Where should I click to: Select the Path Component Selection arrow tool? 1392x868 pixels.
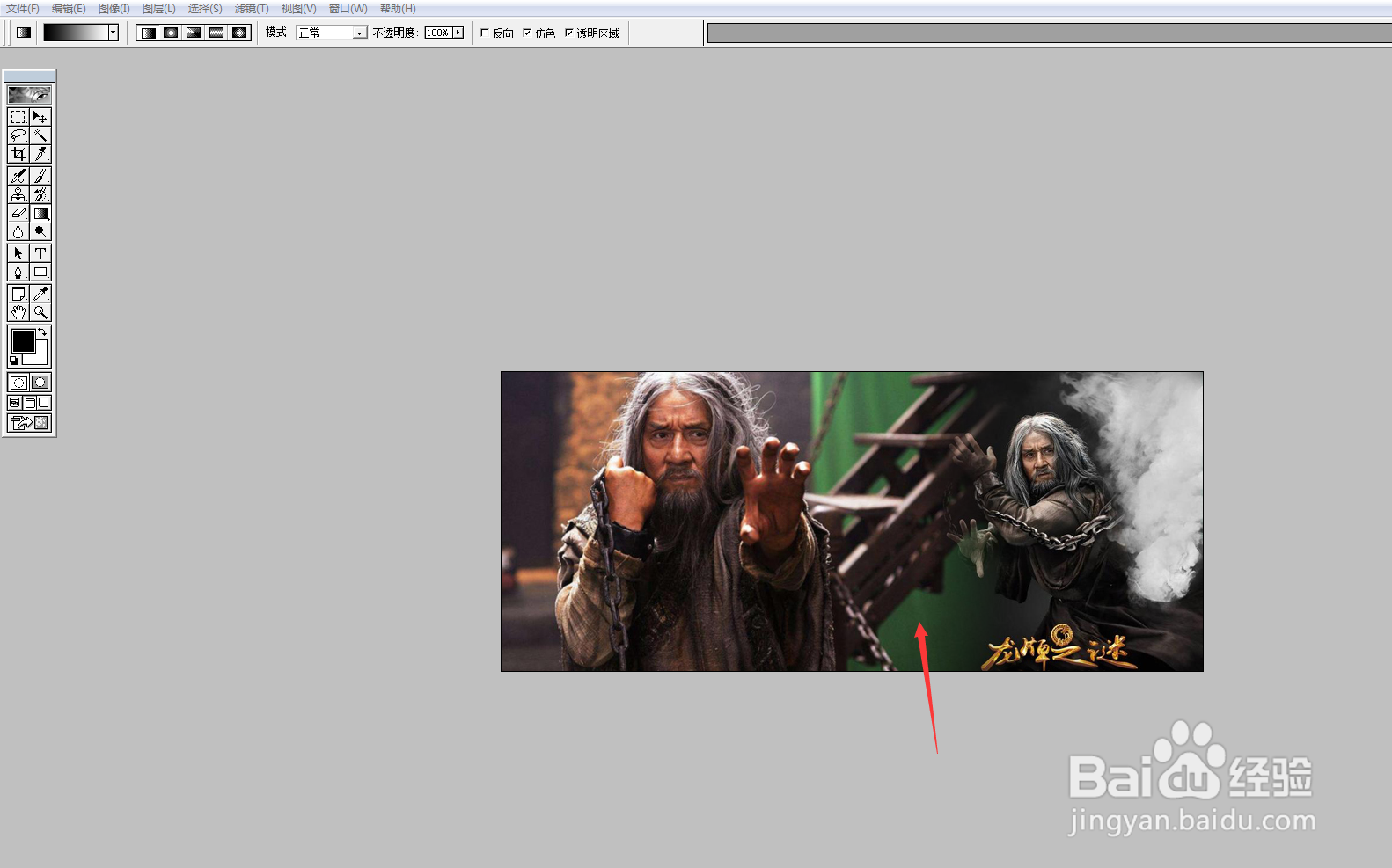[18, 253]
